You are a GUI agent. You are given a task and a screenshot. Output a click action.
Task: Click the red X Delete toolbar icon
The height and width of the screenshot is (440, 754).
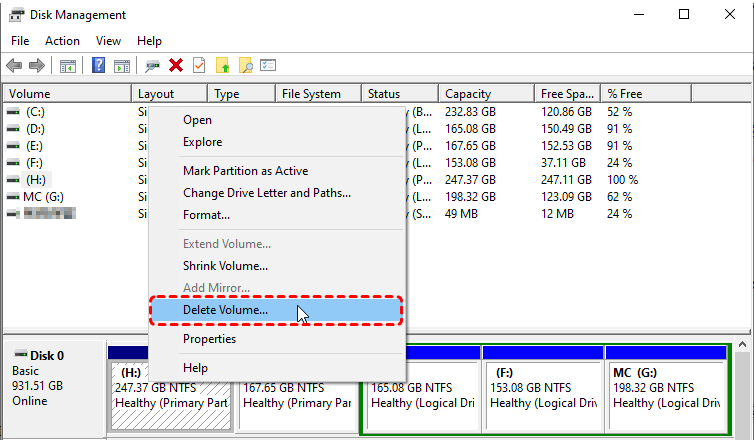pos(176,66)
